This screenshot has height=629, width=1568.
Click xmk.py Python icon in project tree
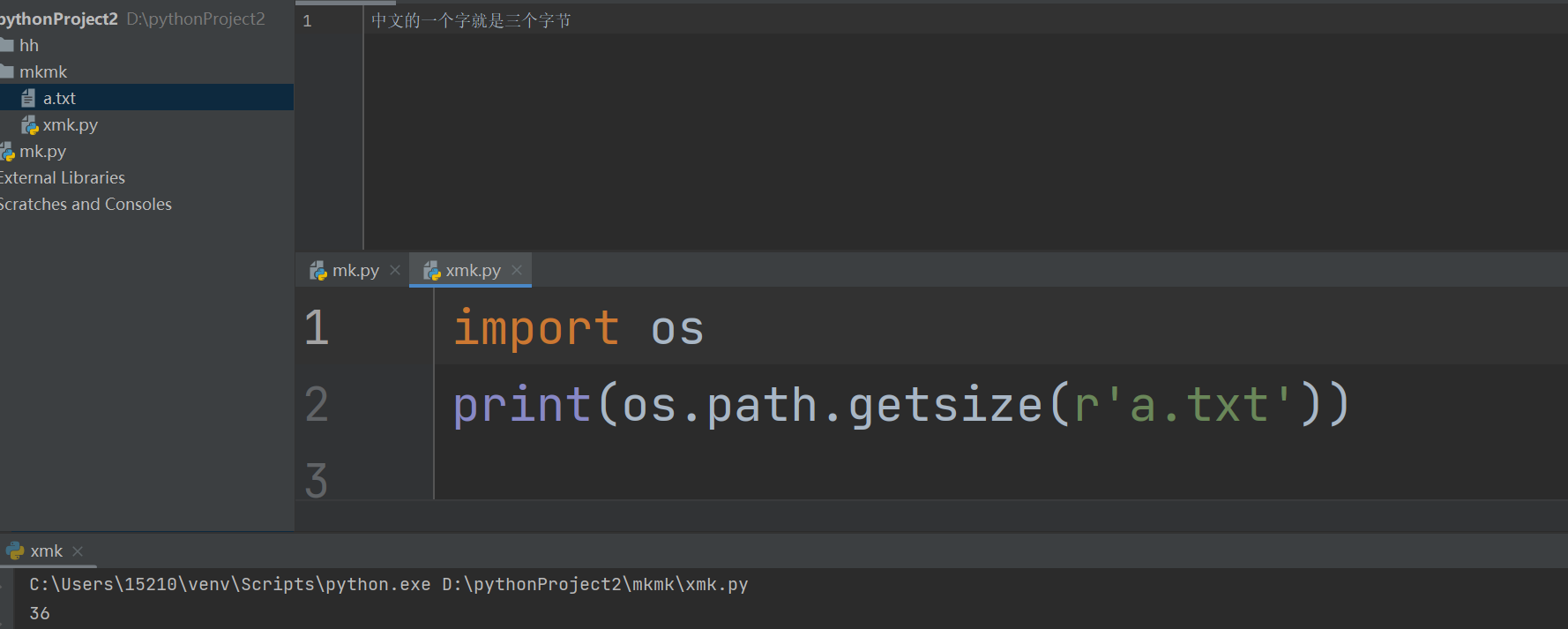pyautogui.click(x=30, y=125)
